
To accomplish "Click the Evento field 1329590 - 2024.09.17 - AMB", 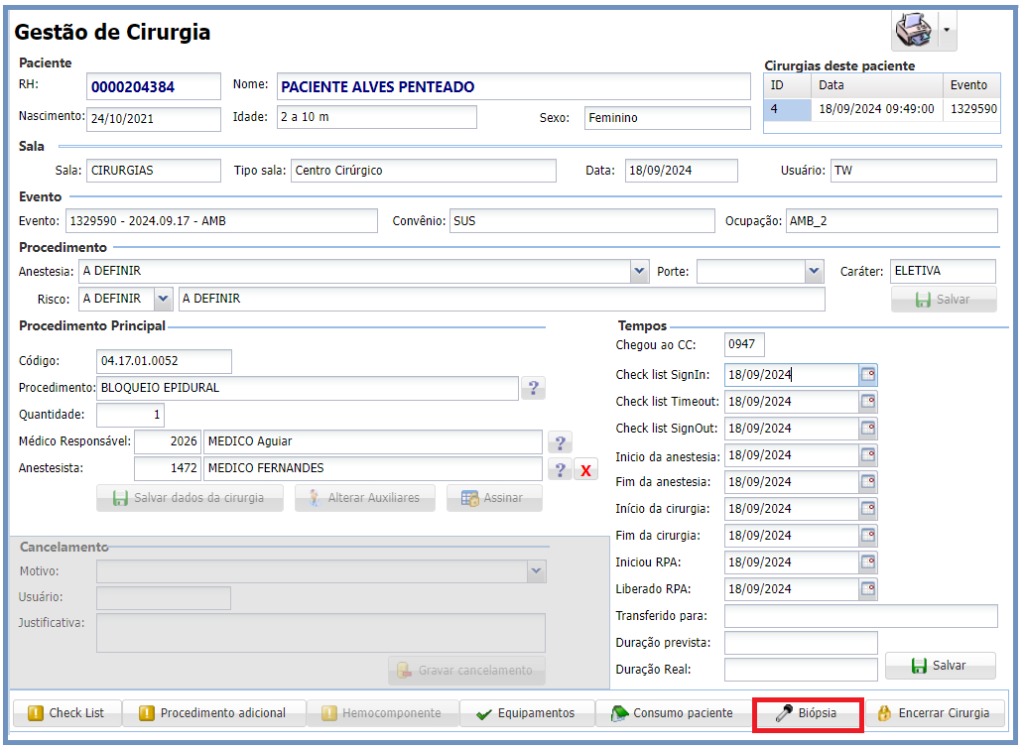I will click(221, 221).
